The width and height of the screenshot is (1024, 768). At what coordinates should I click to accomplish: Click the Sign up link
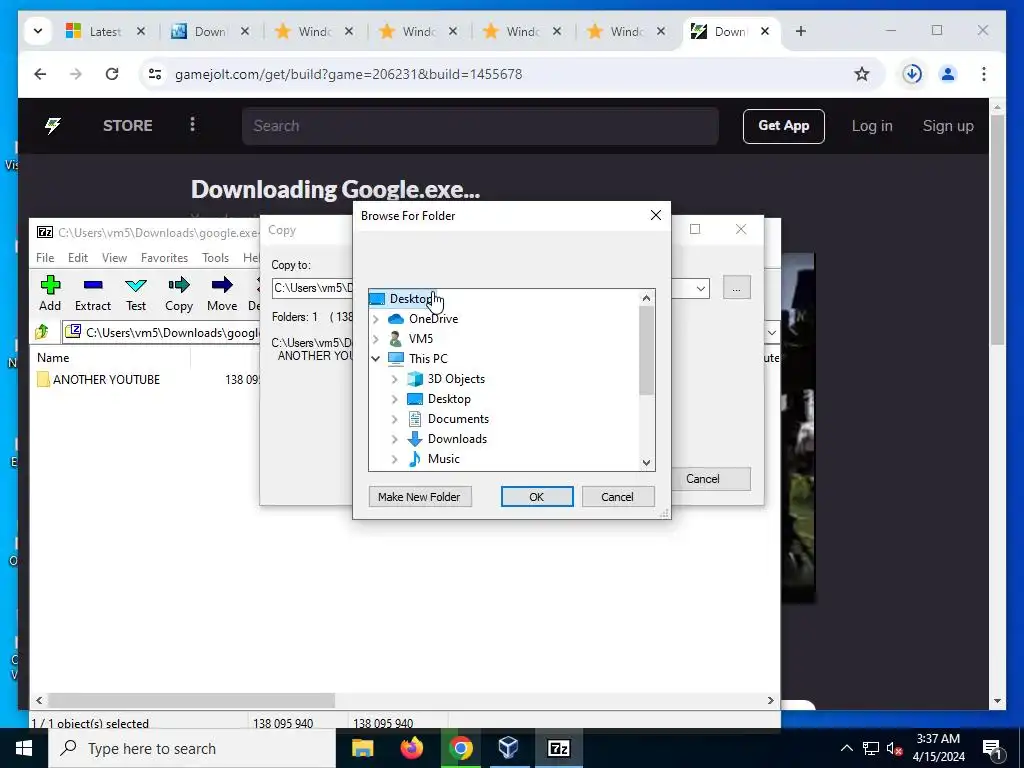click(x=948, y=126)
